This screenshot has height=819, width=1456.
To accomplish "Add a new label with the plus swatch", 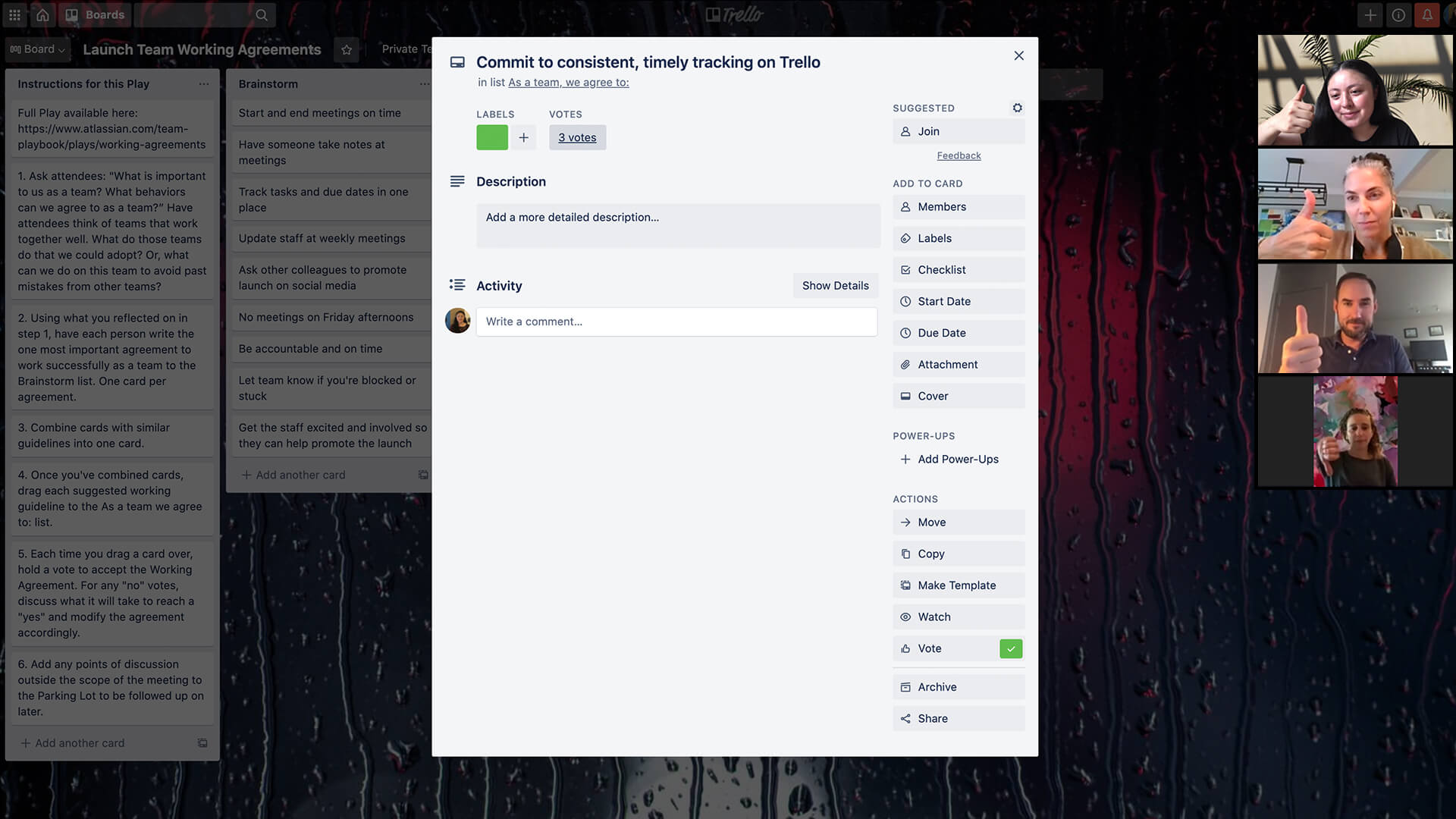I will [523, 137].
